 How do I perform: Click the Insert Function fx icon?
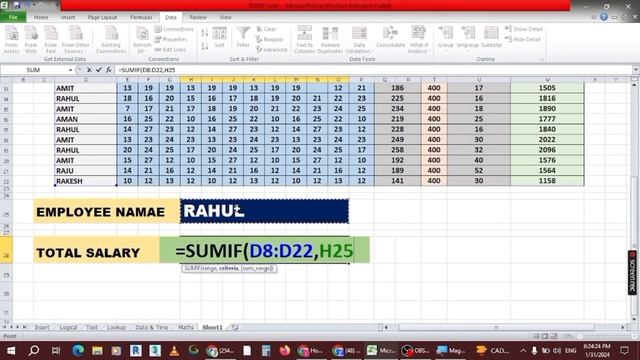coord(109,70)
